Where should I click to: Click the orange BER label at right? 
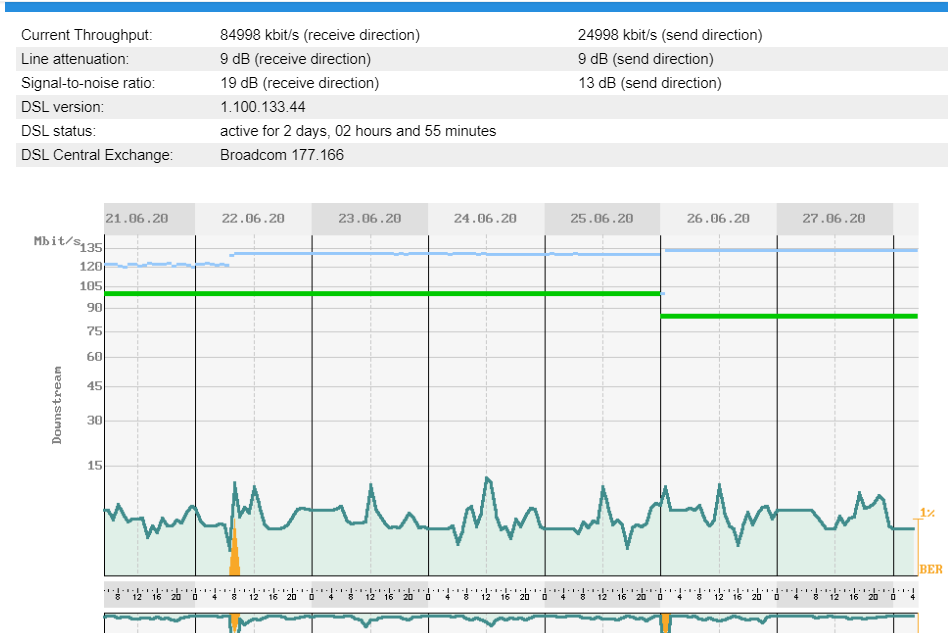pyautogui.click(x=930, y=569)
